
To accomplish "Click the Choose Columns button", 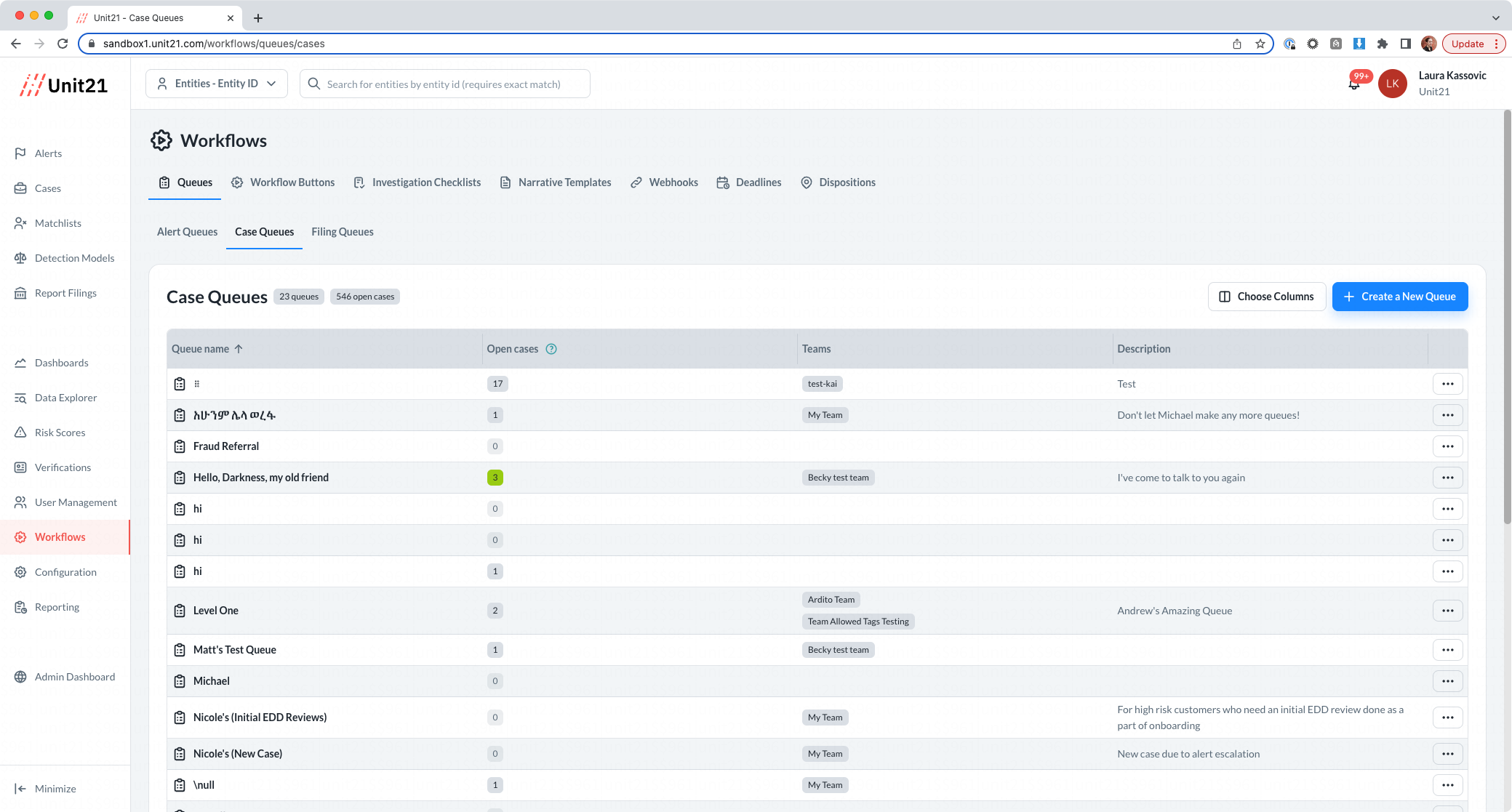I will (1266, 297).
